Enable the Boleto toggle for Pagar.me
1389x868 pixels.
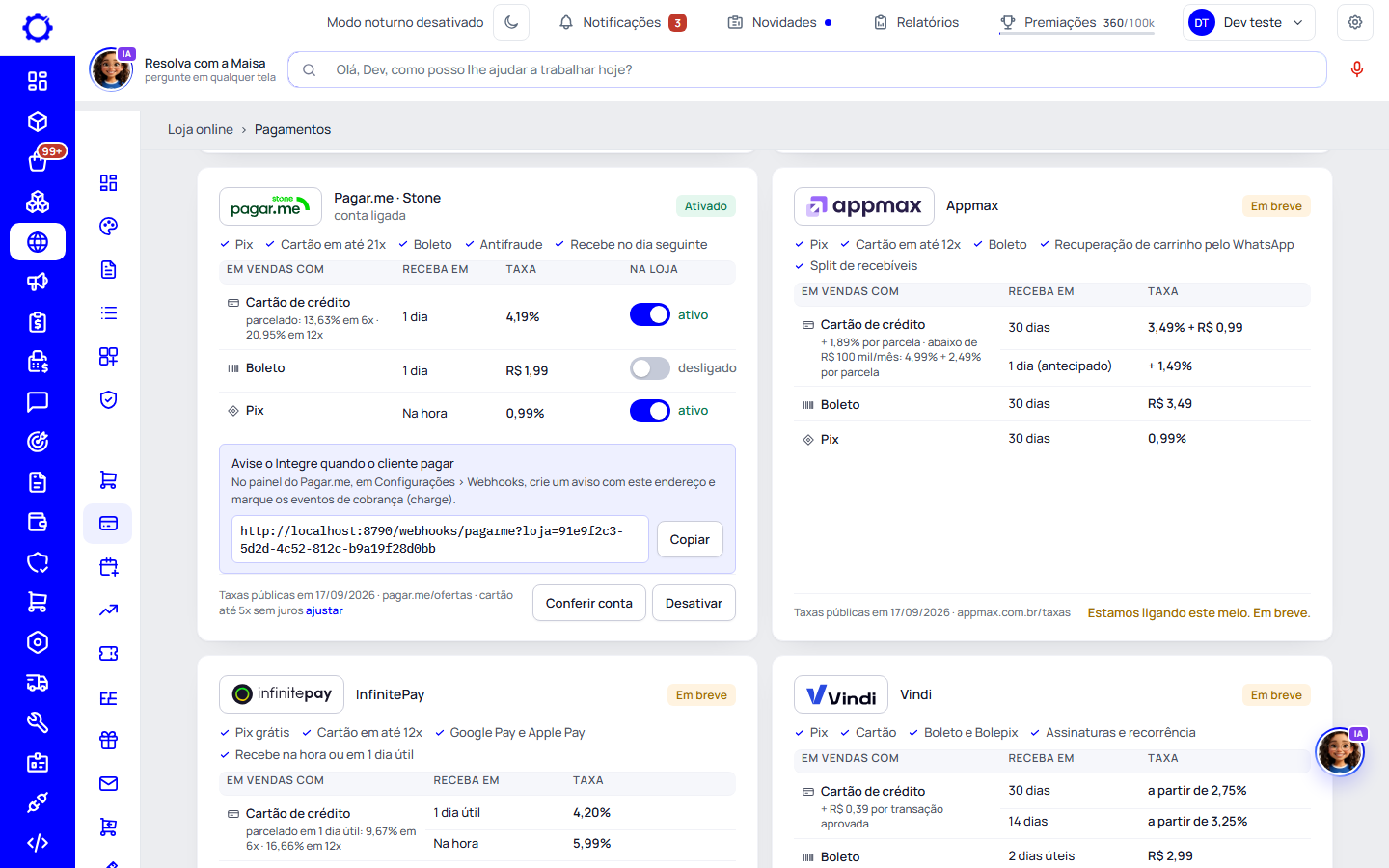click(x=650, y=368)
